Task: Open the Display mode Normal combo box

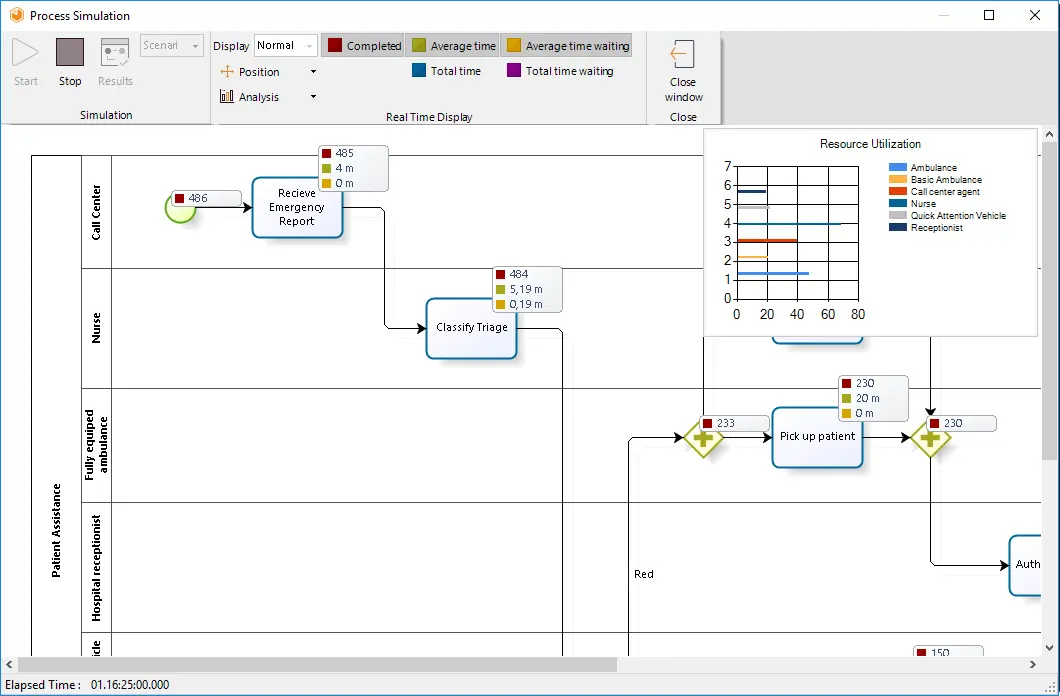Action: (x=285, y=45)
